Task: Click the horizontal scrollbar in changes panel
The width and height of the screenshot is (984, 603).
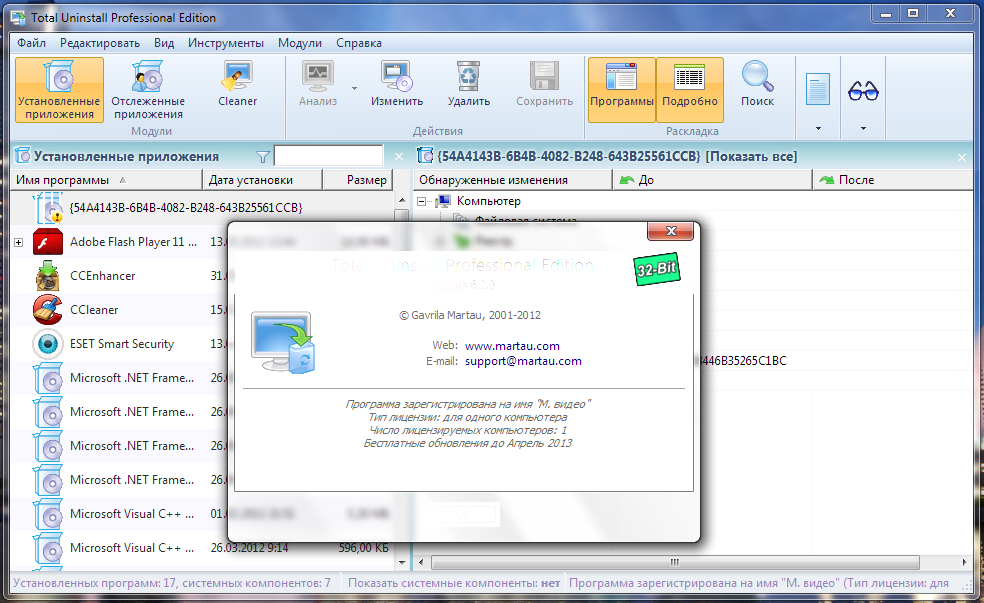Action: (675, 562)
